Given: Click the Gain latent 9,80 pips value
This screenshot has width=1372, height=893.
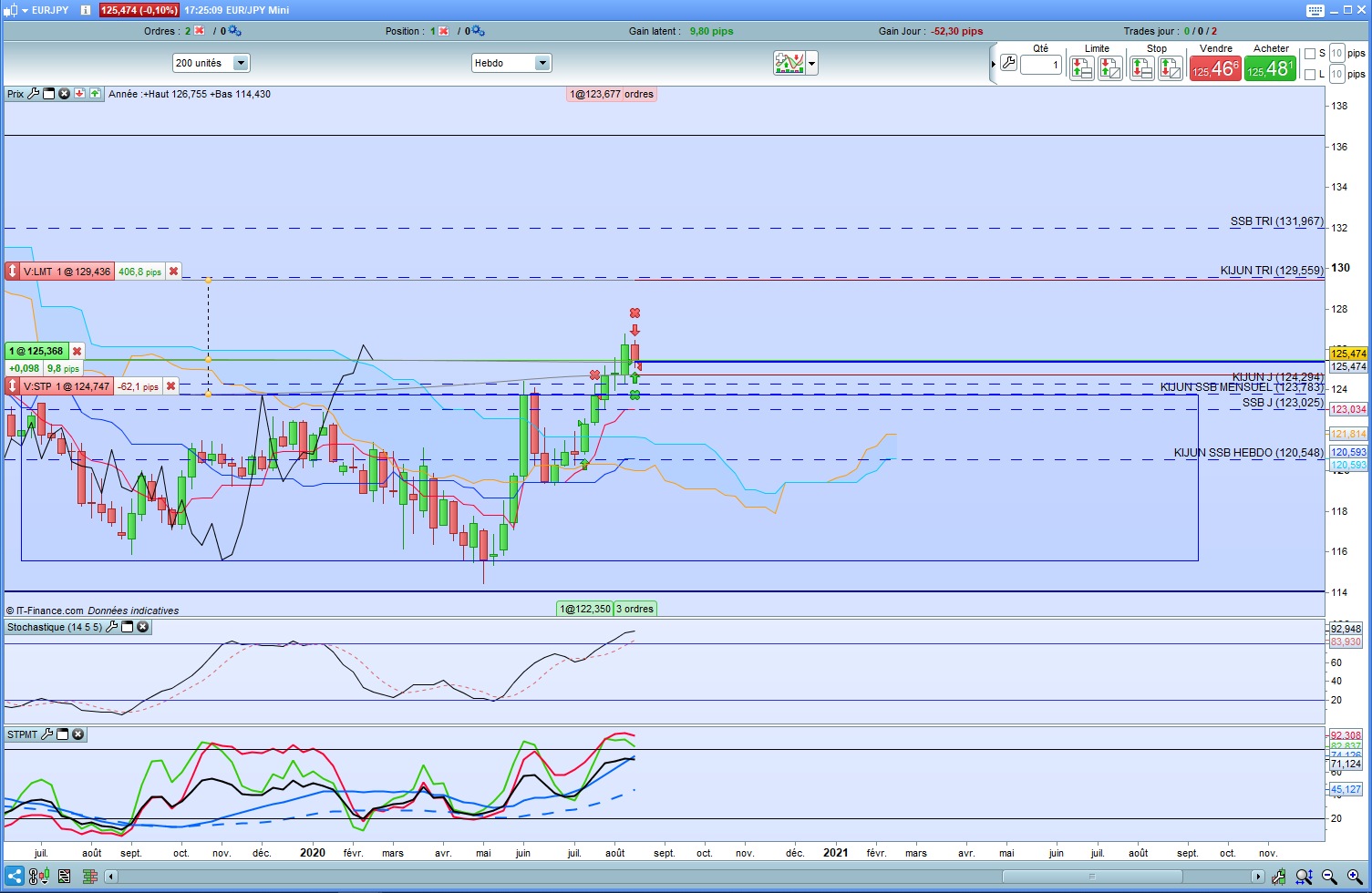Looking at the screenshot, I should 712,31.
